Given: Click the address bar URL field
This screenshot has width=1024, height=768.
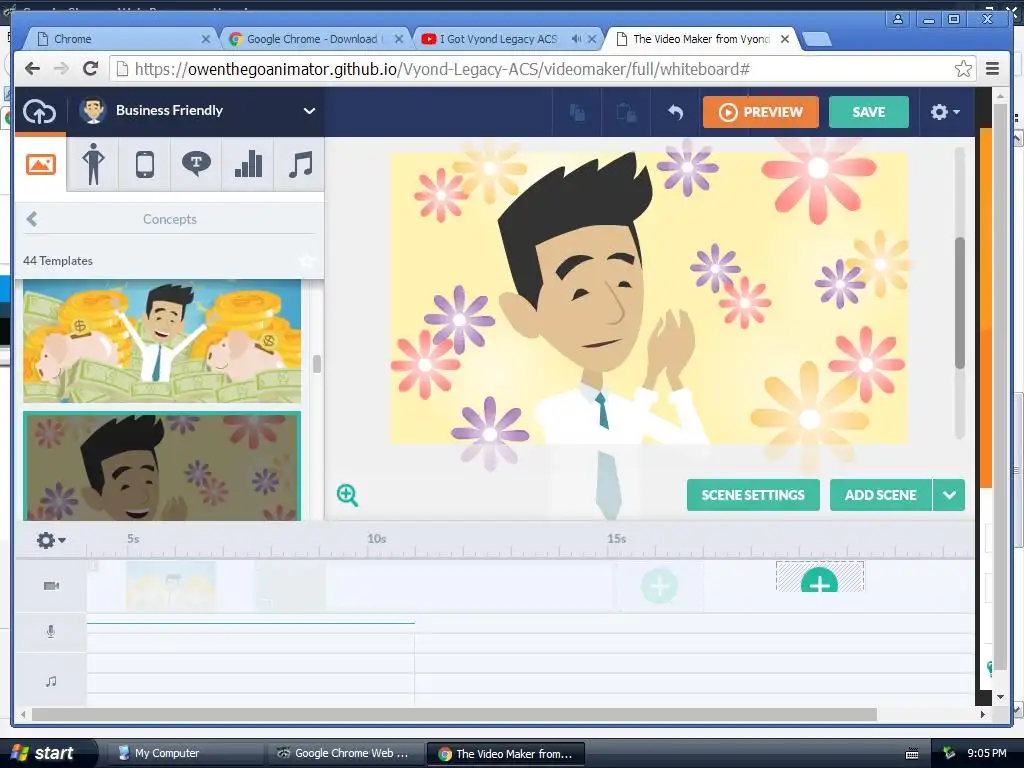Looking at the screenshot, I should (543, 69).
